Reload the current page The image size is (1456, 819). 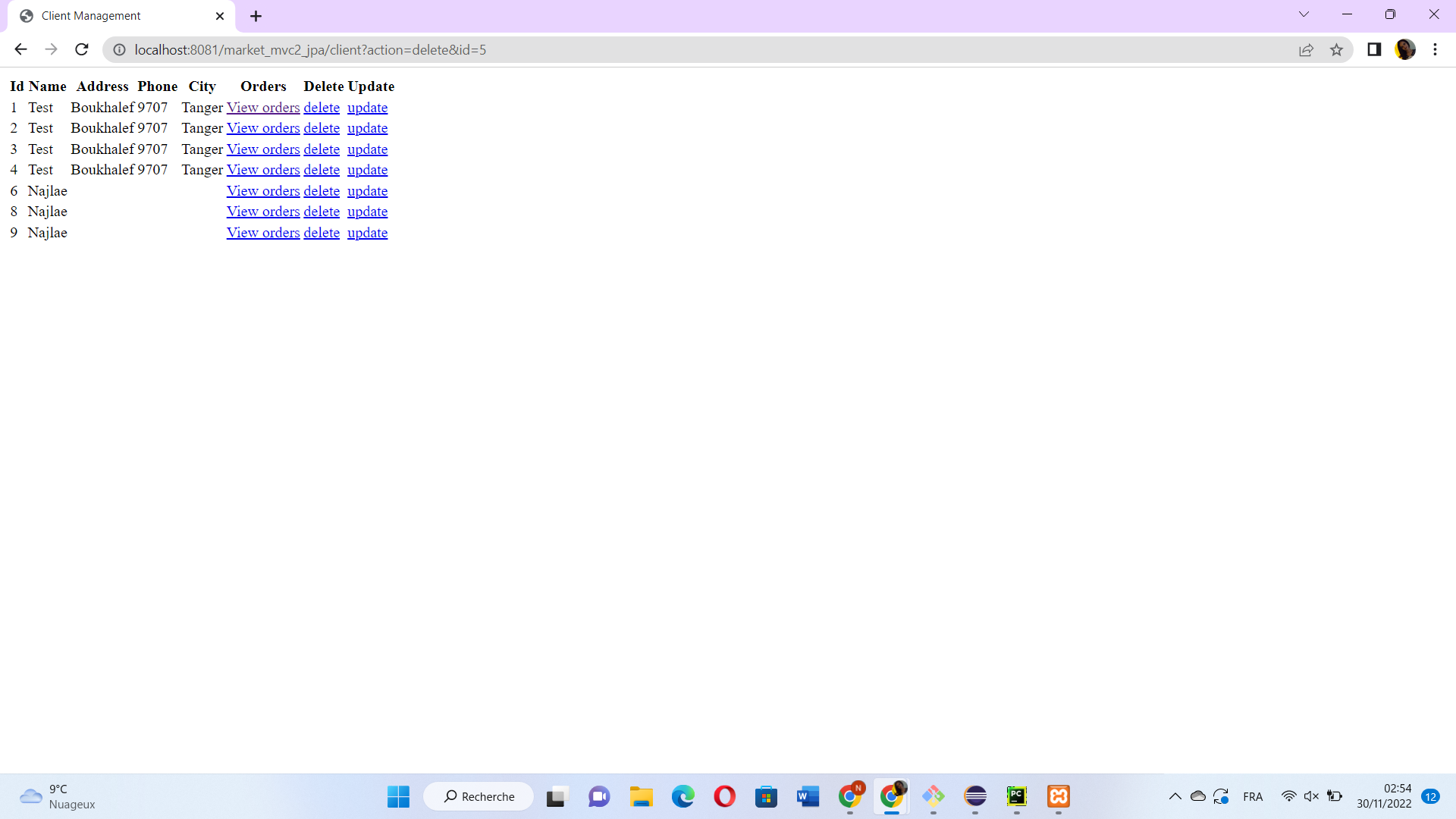[82, 50]
